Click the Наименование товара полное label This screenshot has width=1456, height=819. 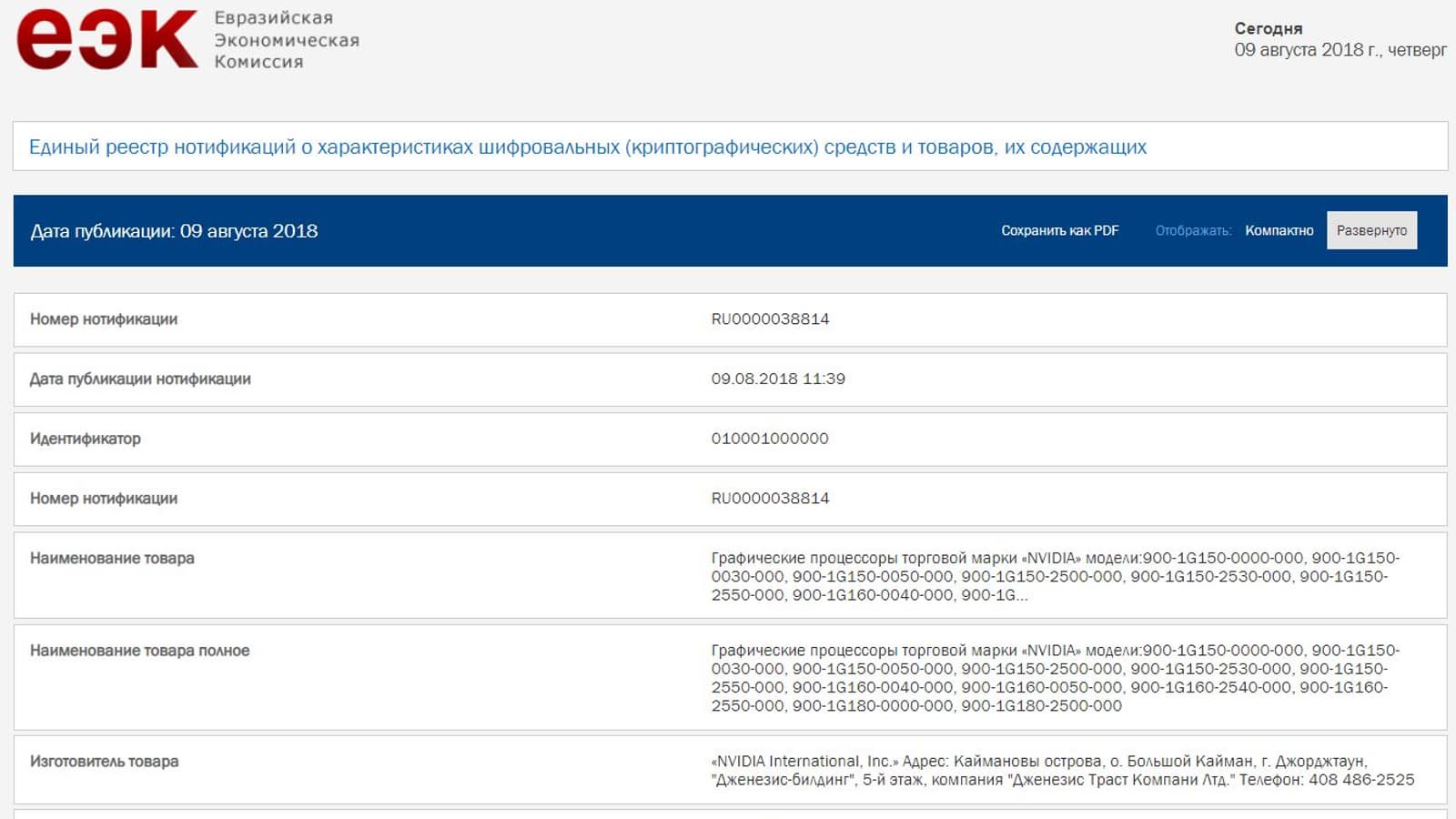tap(139, 651)
